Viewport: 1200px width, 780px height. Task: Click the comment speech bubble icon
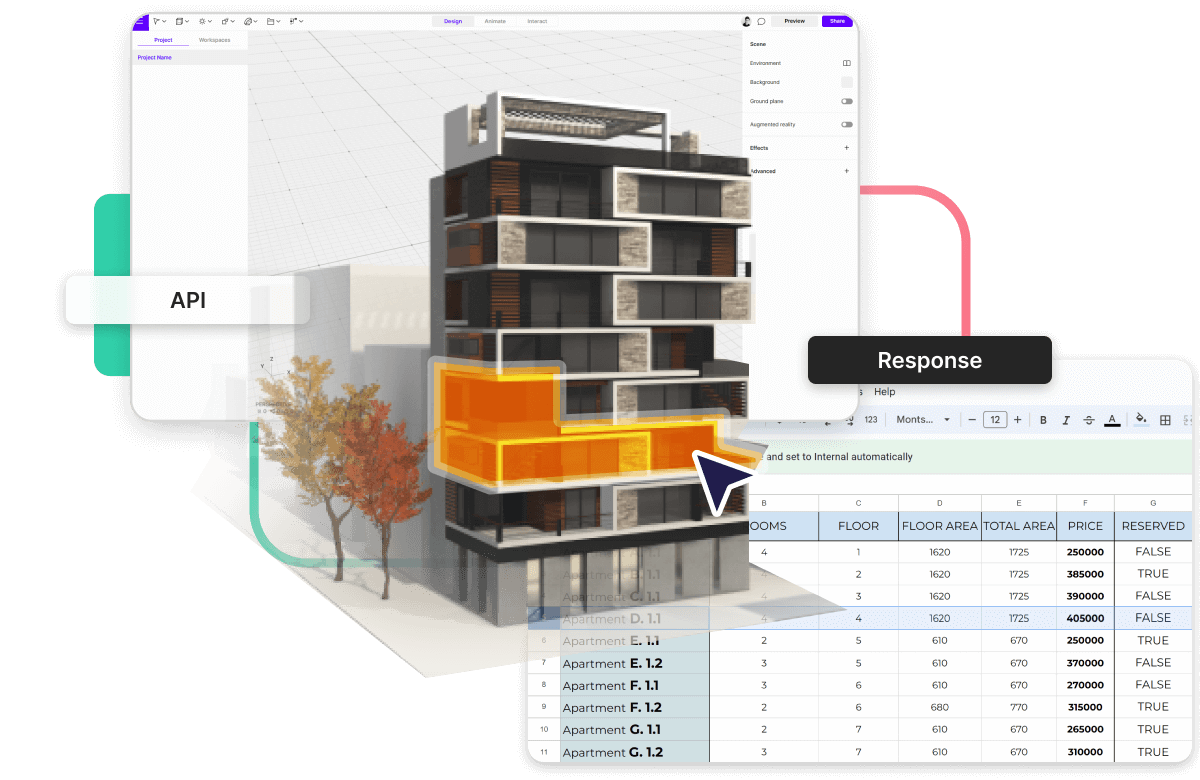(761, 21)
